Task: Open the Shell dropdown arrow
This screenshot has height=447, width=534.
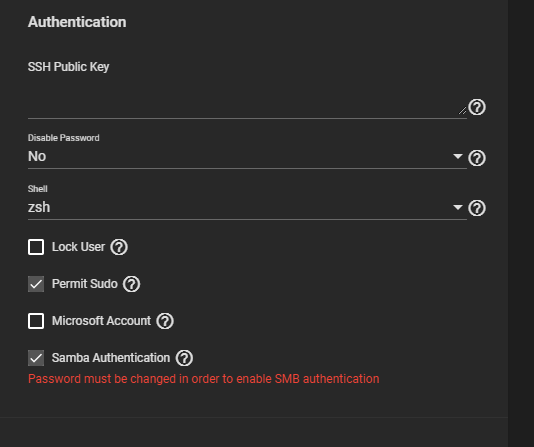Action: click(458, 207)
